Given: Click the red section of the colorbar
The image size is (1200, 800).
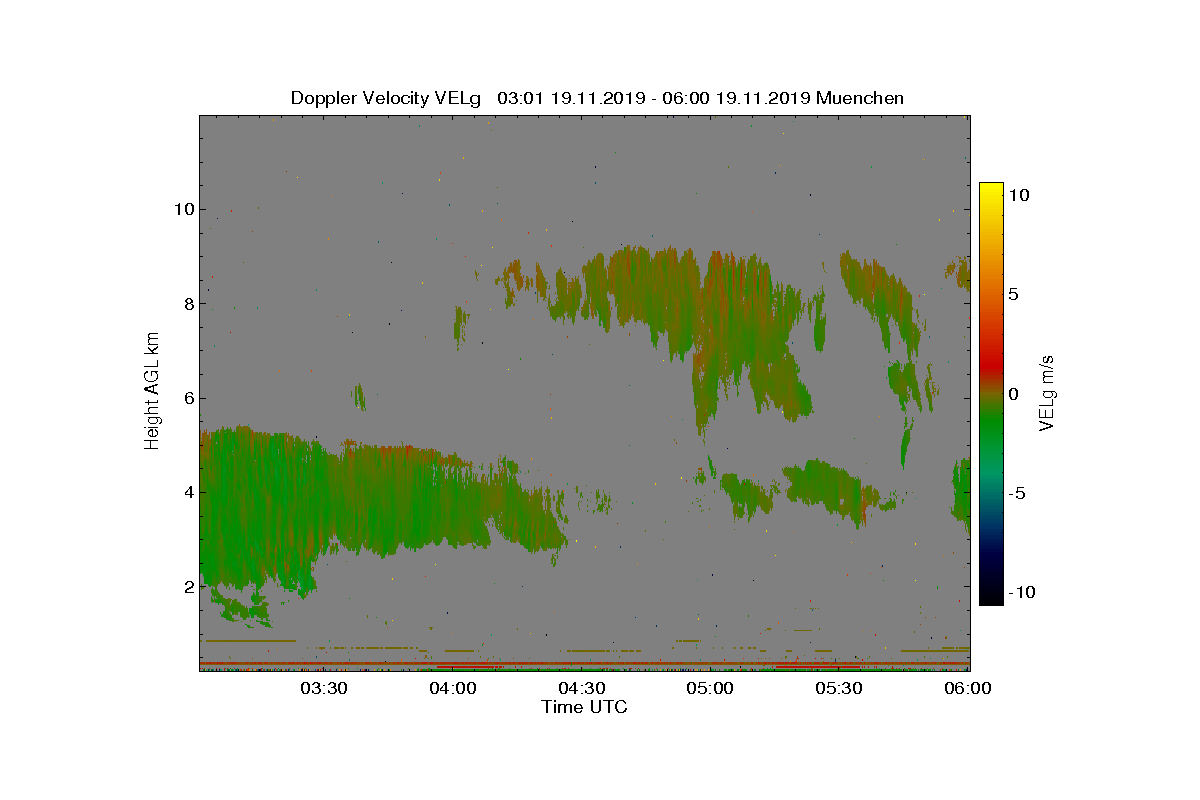Looking at the screenshot, I should 991,362.
